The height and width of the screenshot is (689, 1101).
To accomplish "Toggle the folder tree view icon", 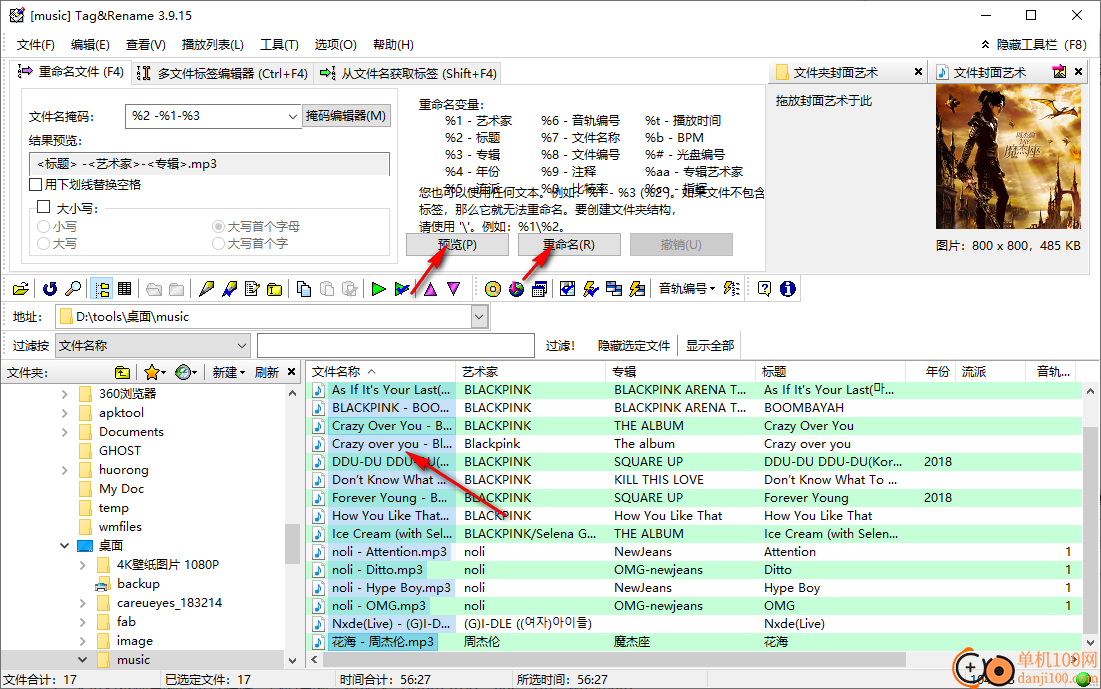I will pyautogui.click(x=102, y=289).
